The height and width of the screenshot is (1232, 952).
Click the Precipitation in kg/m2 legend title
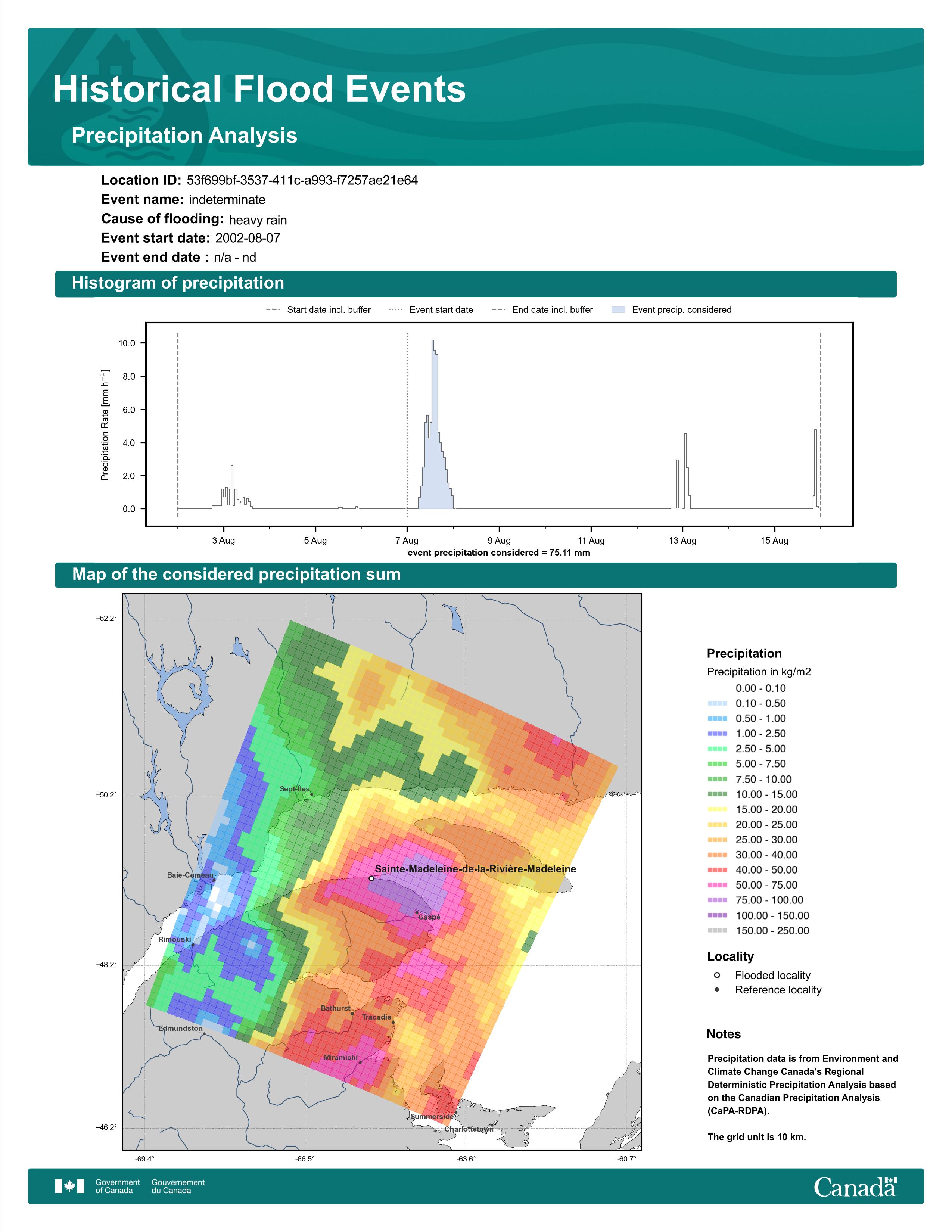coord(759,672)
